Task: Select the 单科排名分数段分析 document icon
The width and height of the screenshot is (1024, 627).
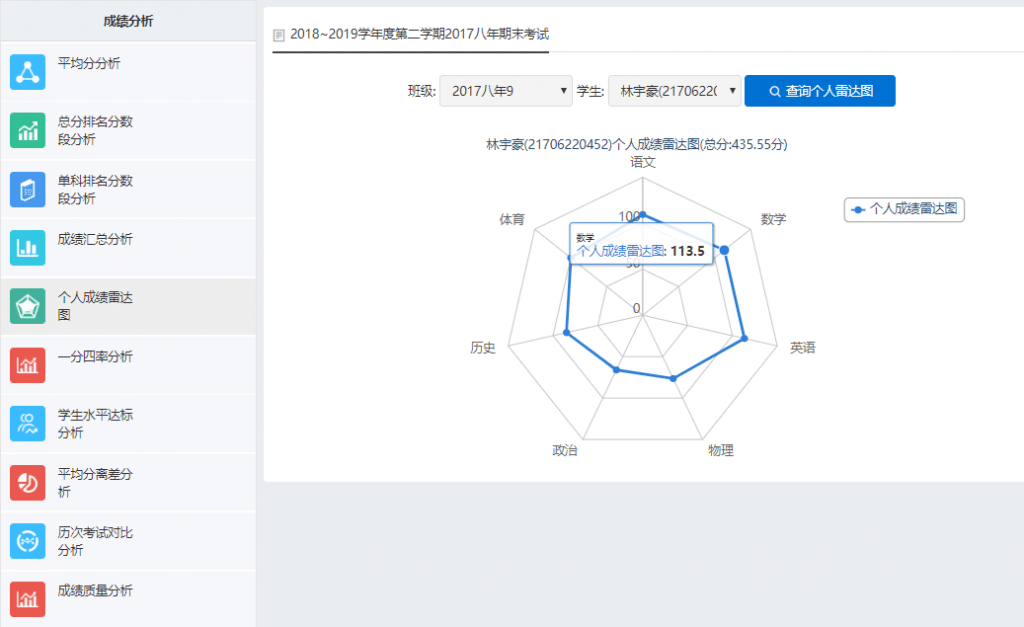Action: pos(28,190)
